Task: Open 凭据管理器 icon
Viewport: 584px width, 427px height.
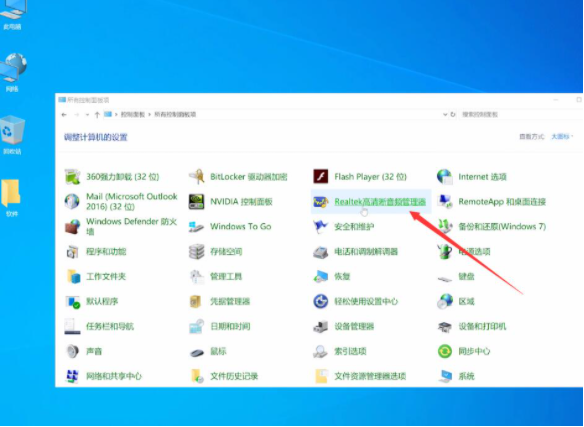Action: click(196, 301)
